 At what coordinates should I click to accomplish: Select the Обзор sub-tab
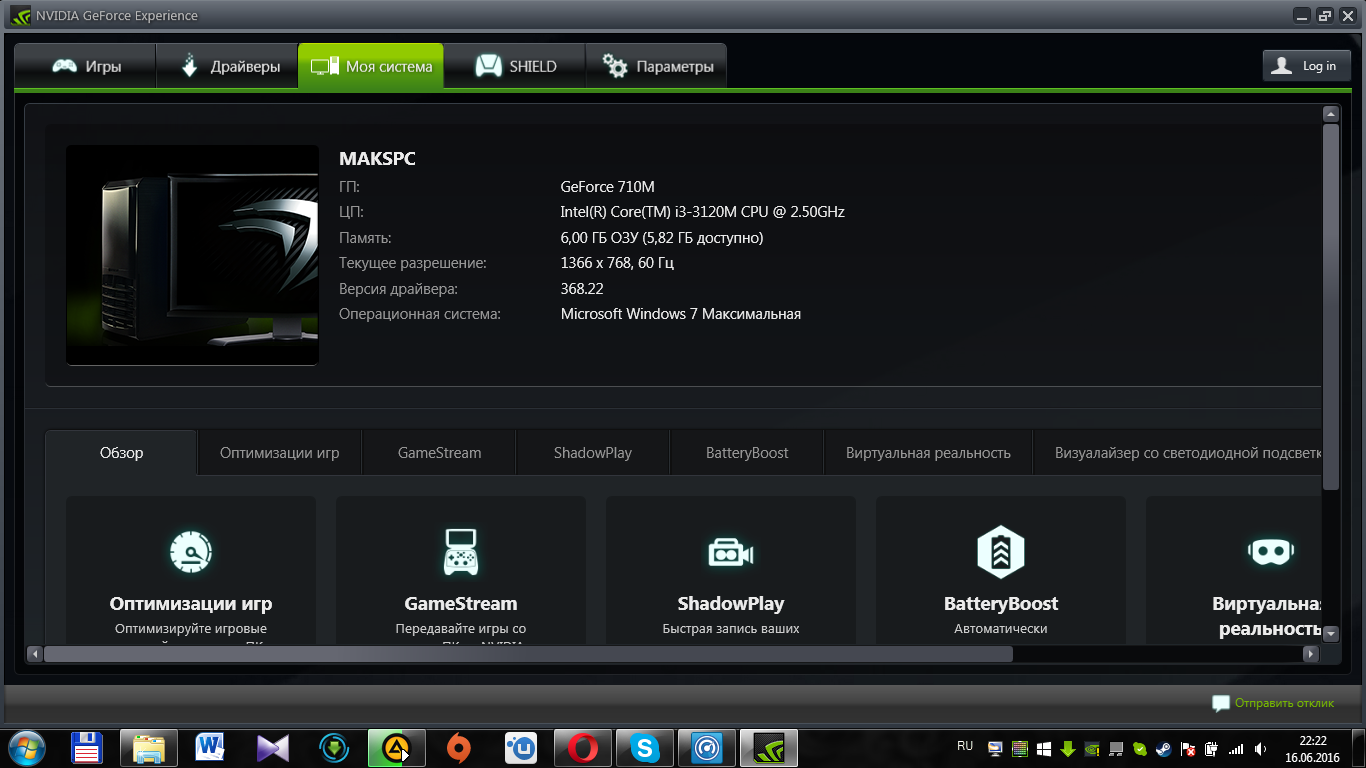(x=121, y=453)
